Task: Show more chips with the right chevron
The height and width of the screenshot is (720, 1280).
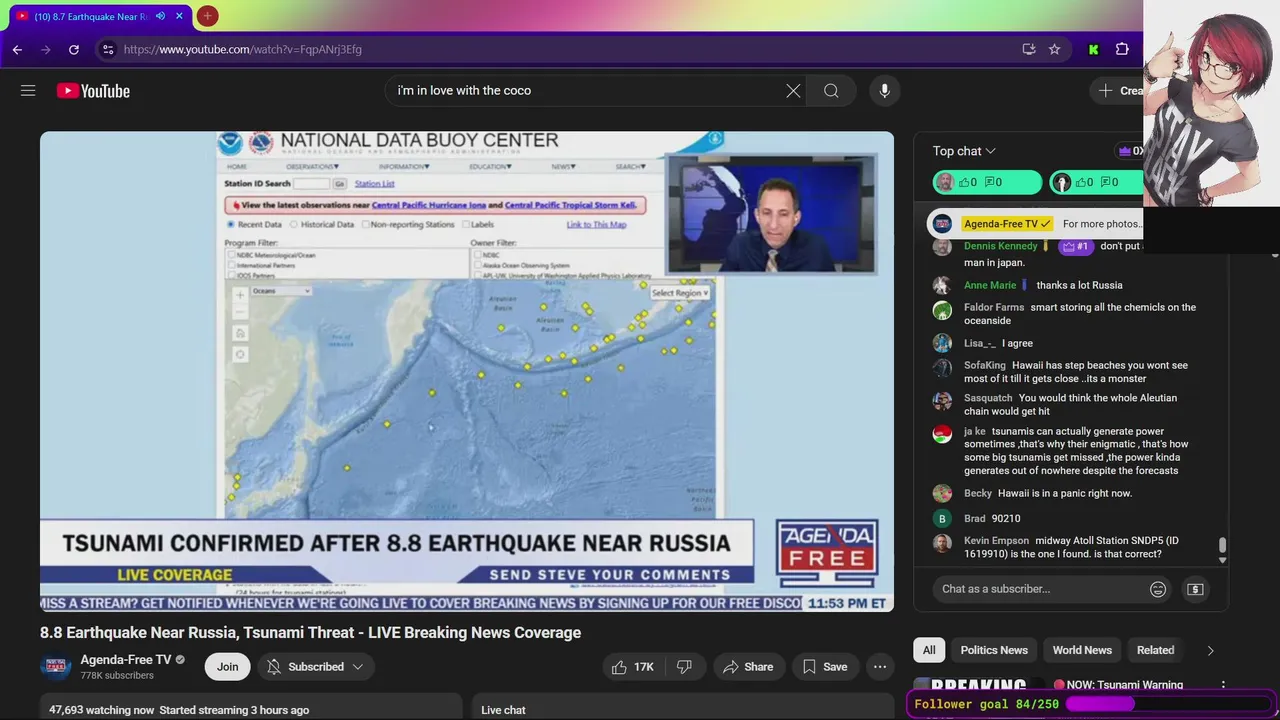Action: click(x=1210, y=650)
